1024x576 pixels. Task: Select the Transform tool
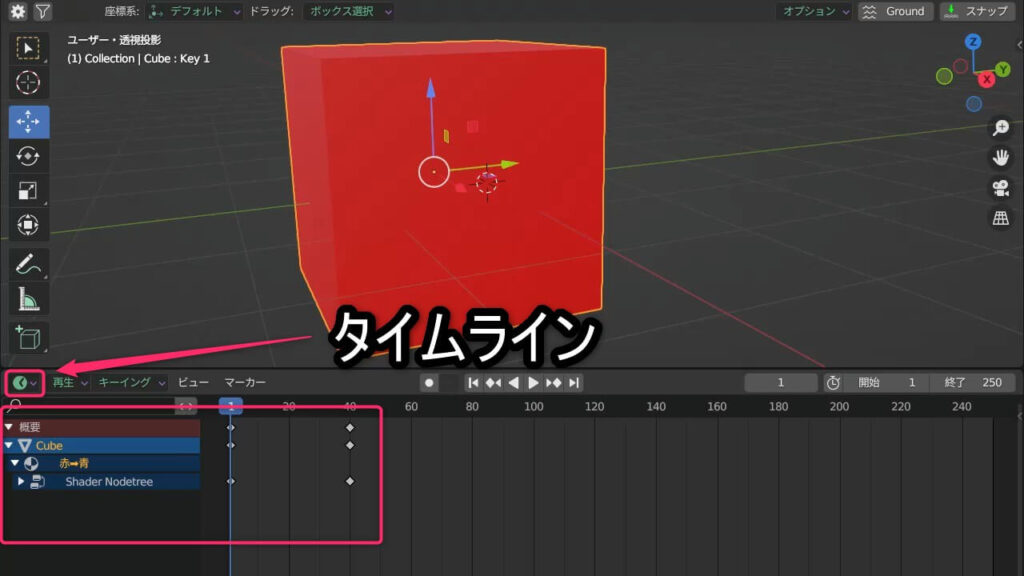(x=28, y=225)
